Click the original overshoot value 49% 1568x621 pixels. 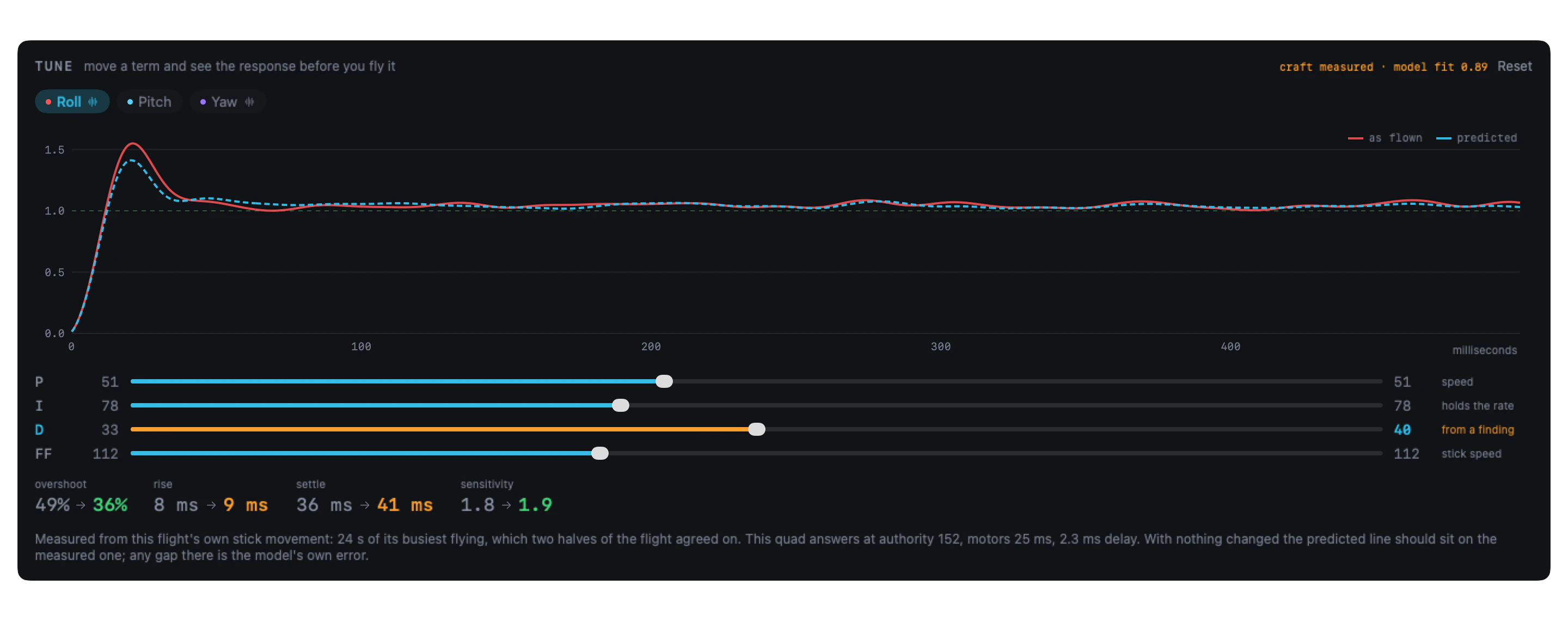click(x=52, y=505)
